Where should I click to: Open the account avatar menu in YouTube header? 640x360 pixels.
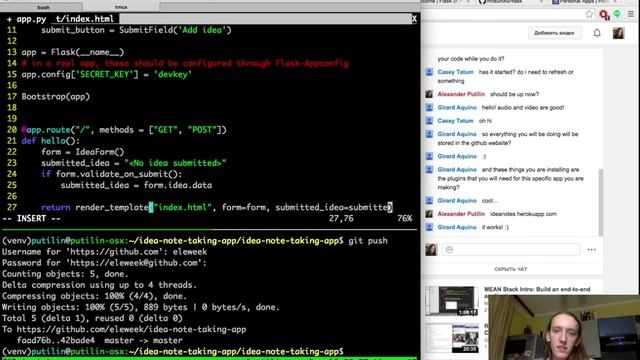pos(618,33)
